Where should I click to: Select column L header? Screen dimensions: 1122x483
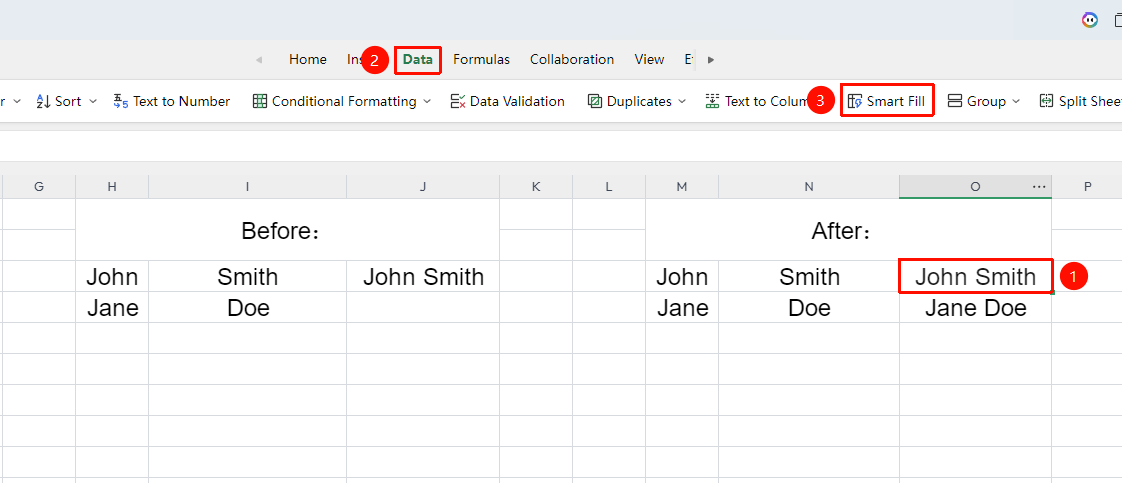coord(609,187)
